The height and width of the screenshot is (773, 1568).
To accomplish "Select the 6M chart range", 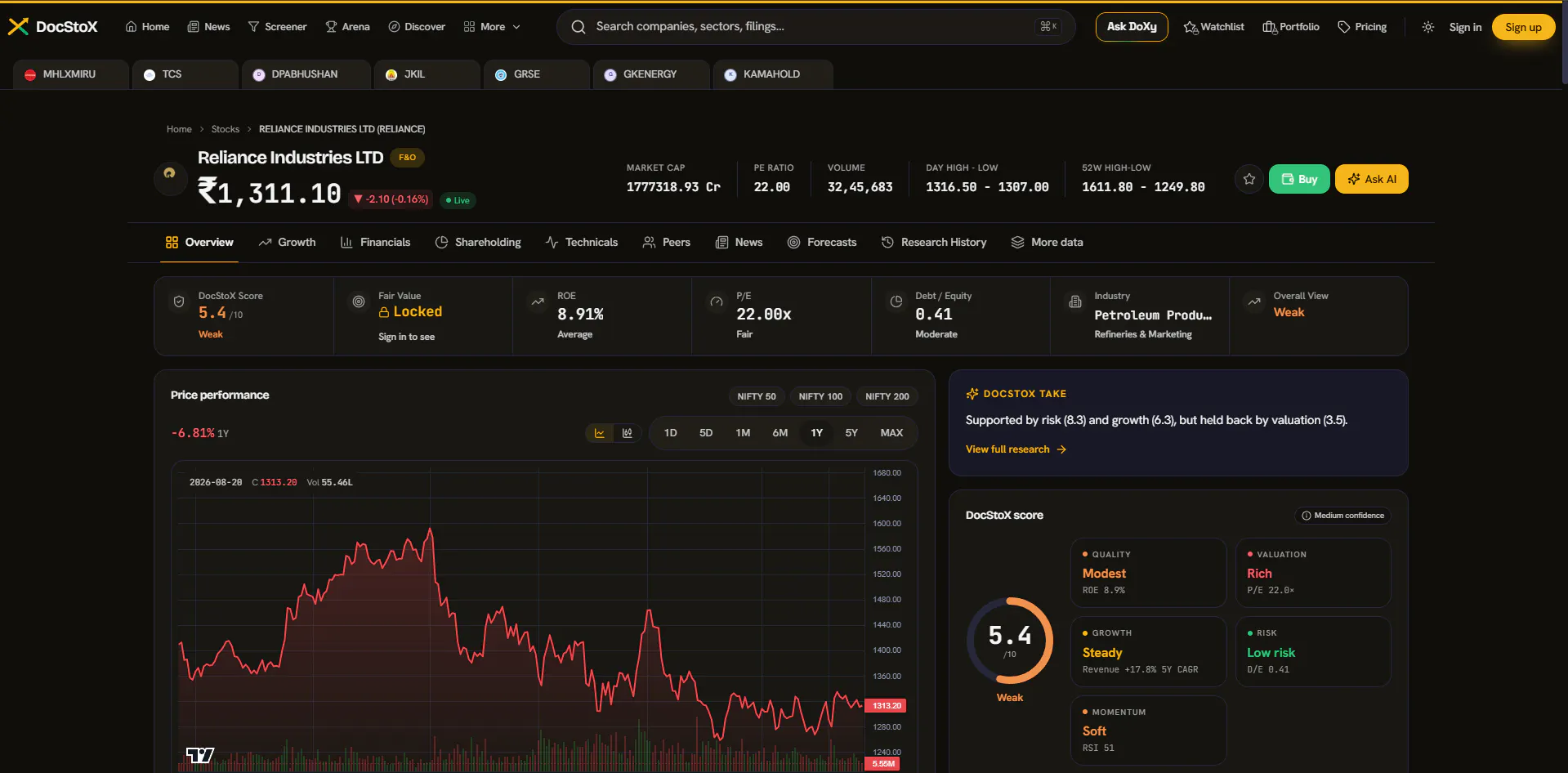I will pos(780,433).
